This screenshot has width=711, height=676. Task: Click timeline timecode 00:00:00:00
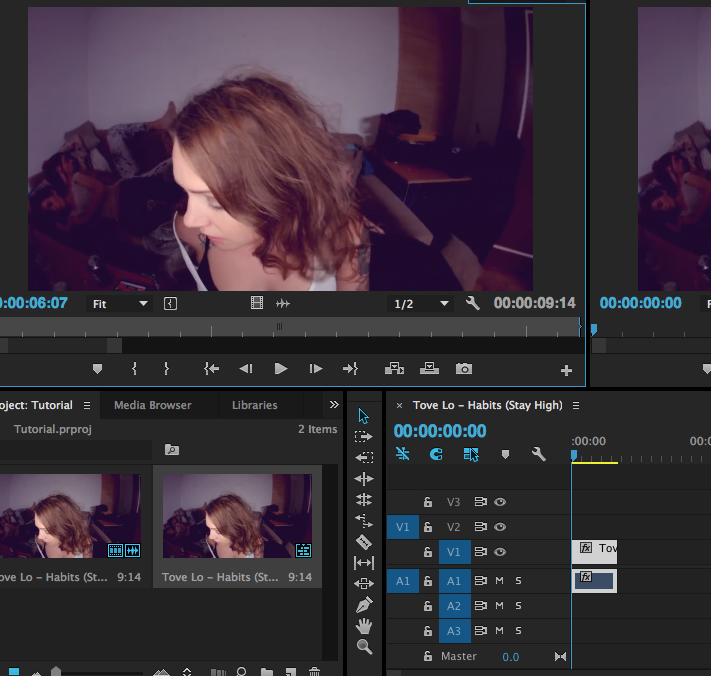point(440,431)
